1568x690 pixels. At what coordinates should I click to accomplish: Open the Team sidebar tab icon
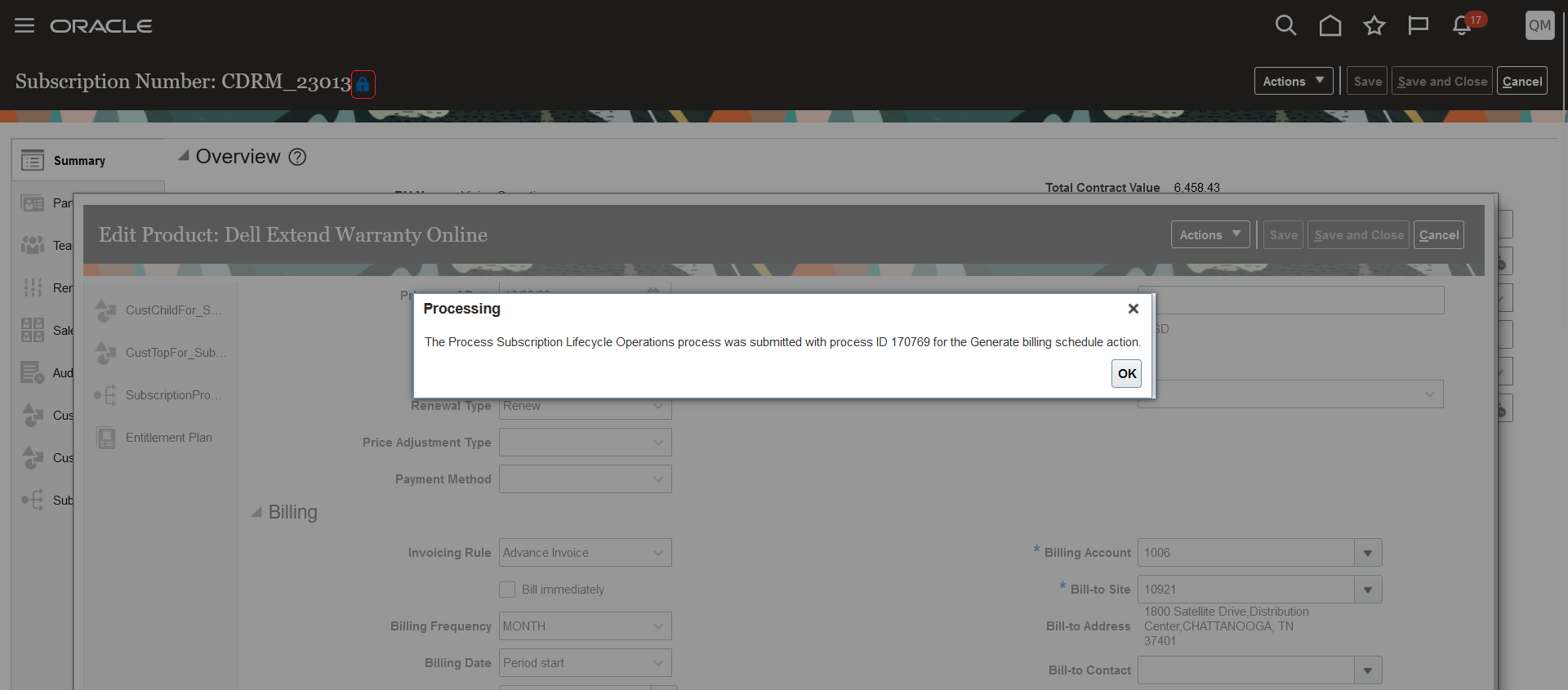click(x=33, y=245)
